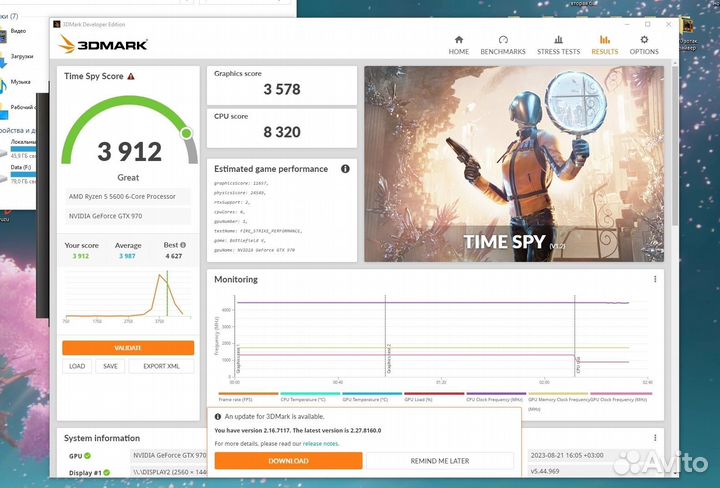The height and width of the screenshot is (488, 720).
Task: Open the release notes link
Action: click(321, 444)
